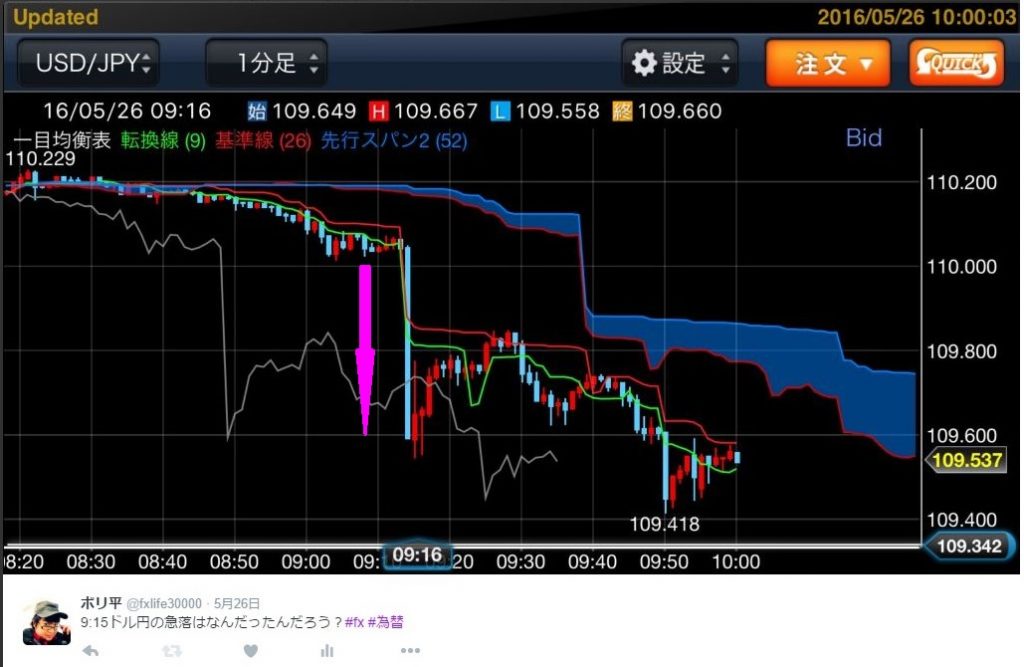Image resolution: width=1024 pixels, height=667 pixels.
Task: Open the 設定 settings menu
Action: pyautogui.click(x=680, y=64)
